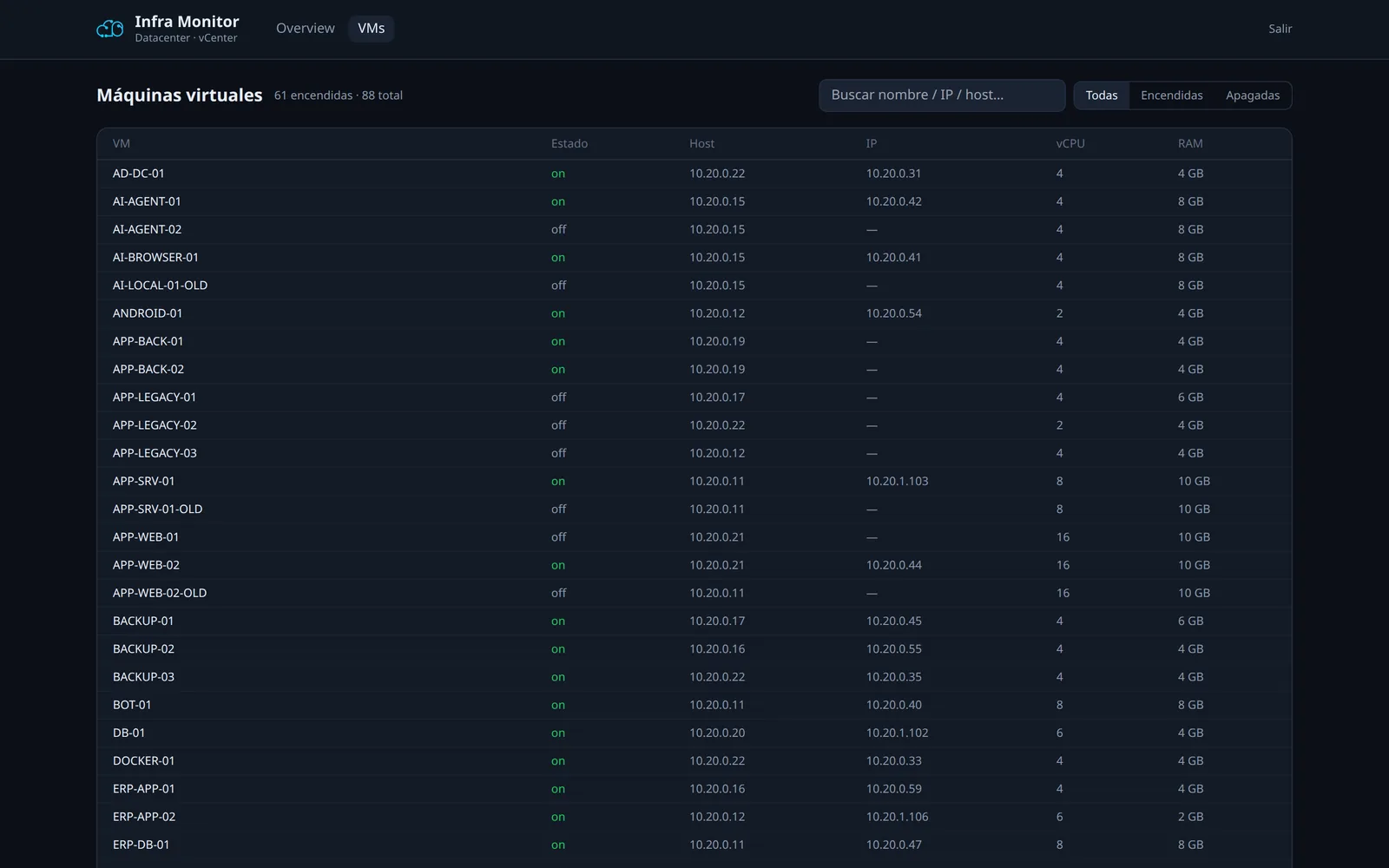Image resolution: width=1389 pixels, height=868 pixels.
Task: Open the Overview tab
Action: [x=305, y=29]
